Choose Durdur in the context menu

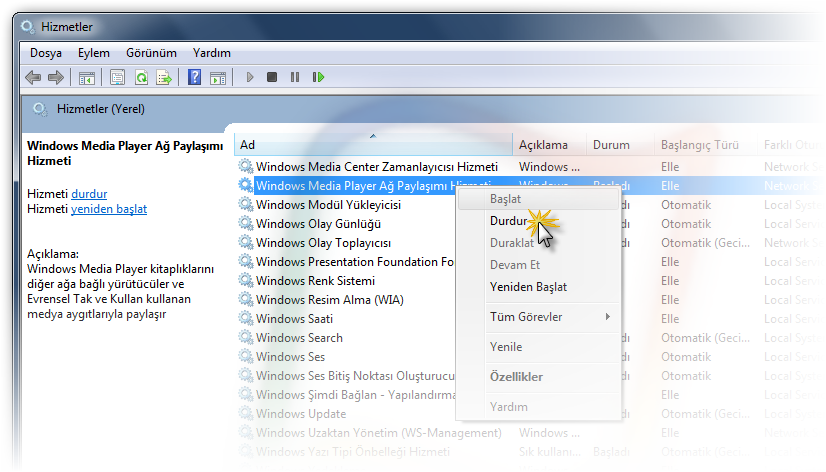tap(538, 221)
